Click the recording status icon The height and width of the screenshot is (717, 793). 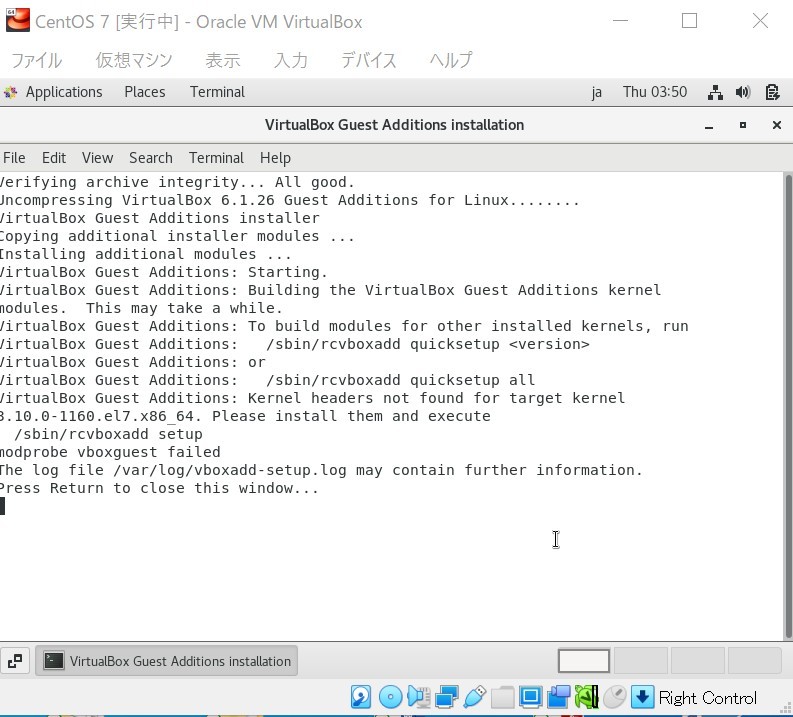click(x=558, y=697)
